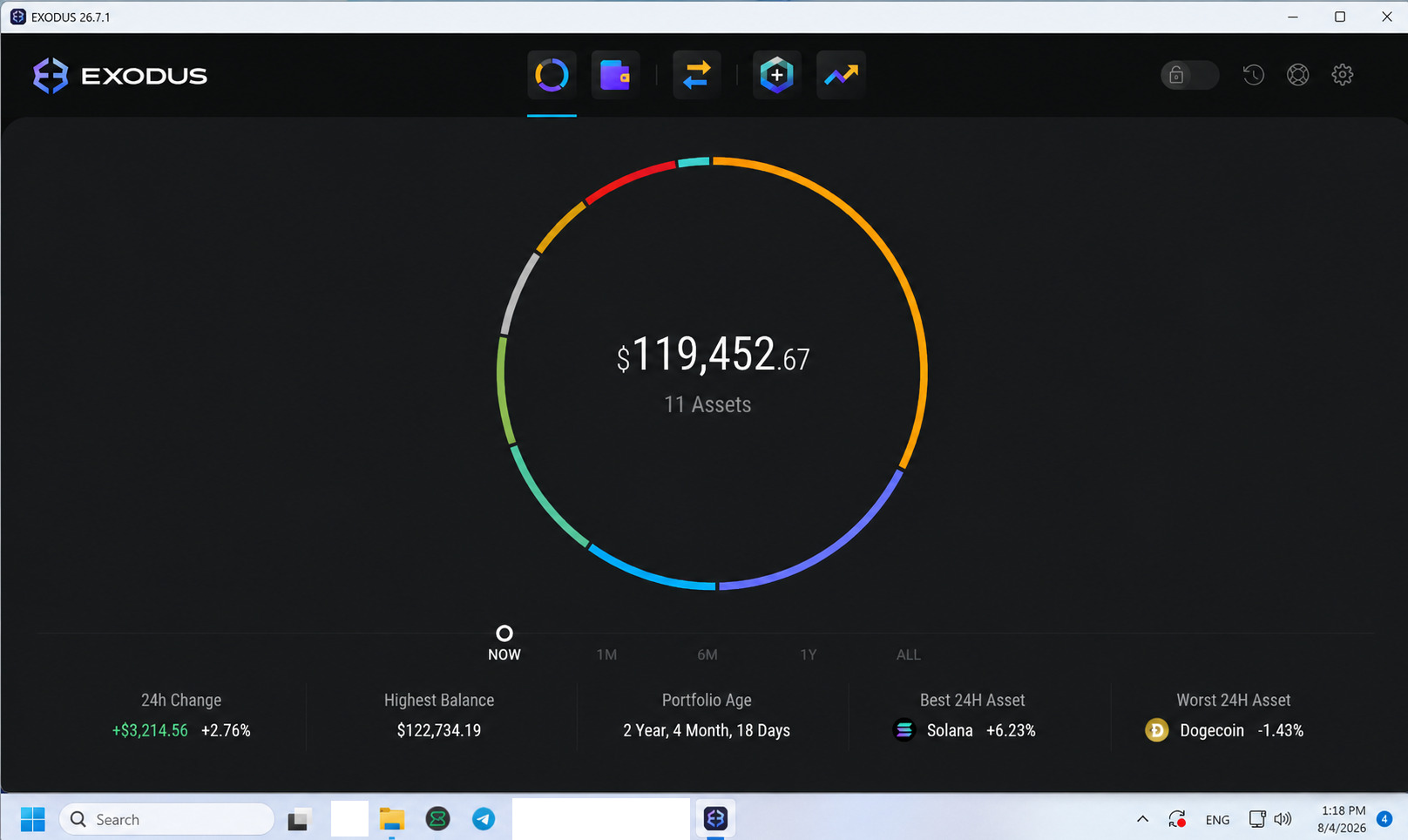
Task: Open Task View in the taskbar
Action: (299, 819)
